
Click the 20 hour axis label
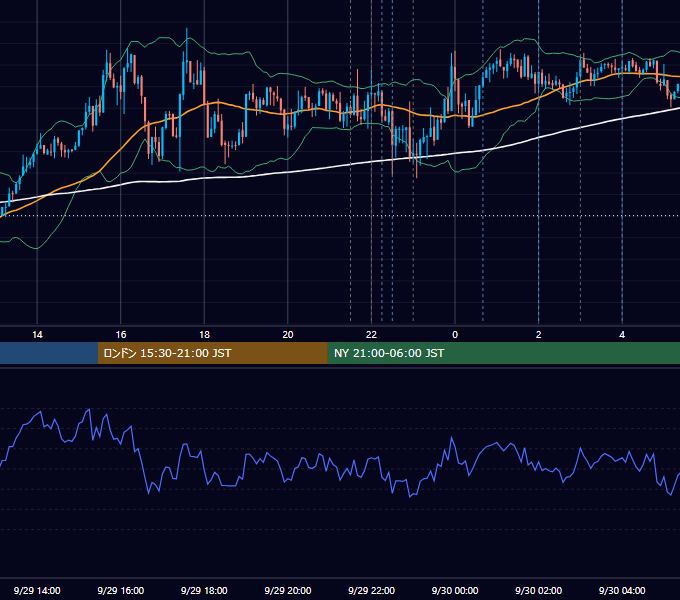(x=288, y=335)
